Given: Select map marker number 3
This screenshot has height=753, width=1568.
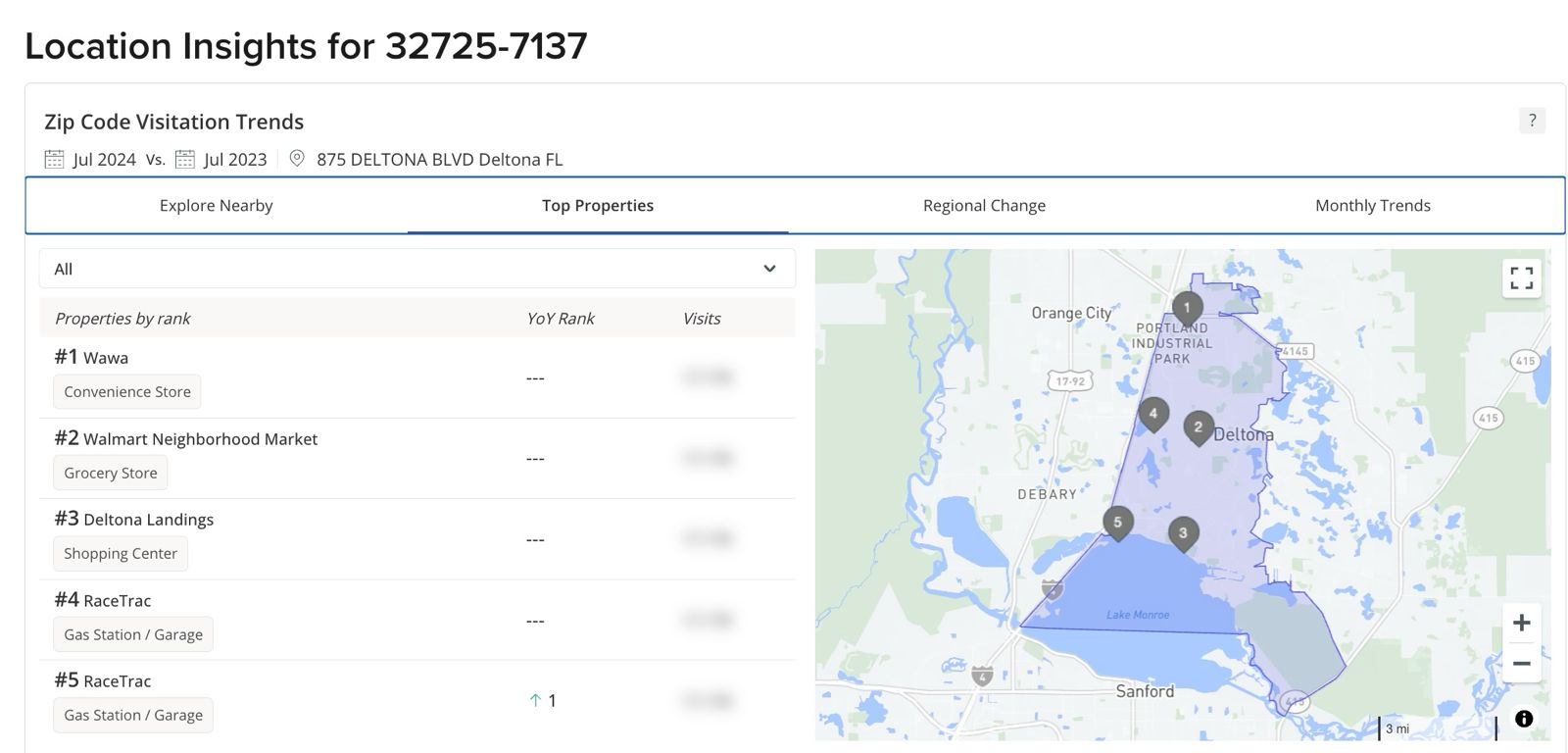Looking at the screenshot, I should click(x=1183, y=534).
